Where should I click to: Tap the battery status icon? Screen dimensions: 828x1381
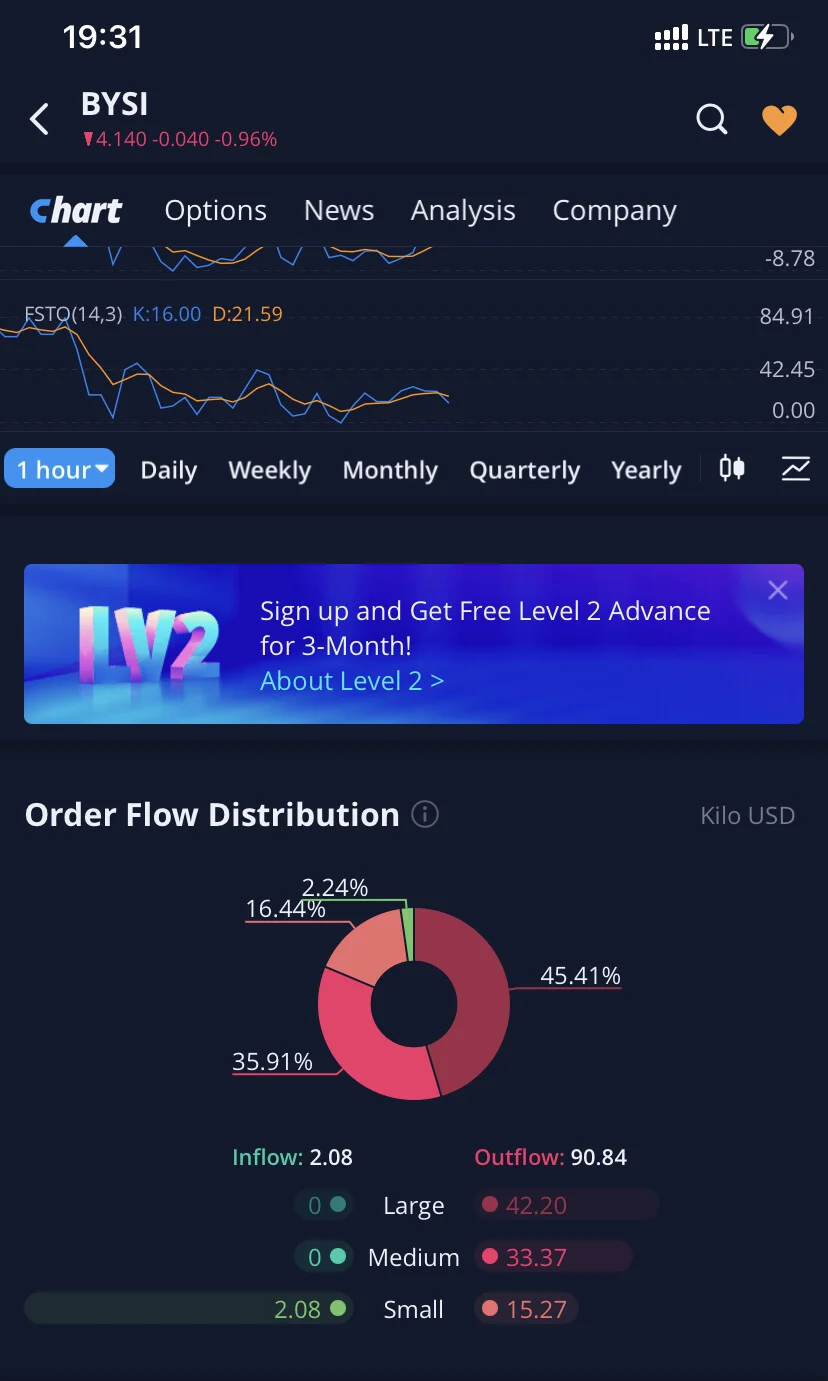coord(767,38)
